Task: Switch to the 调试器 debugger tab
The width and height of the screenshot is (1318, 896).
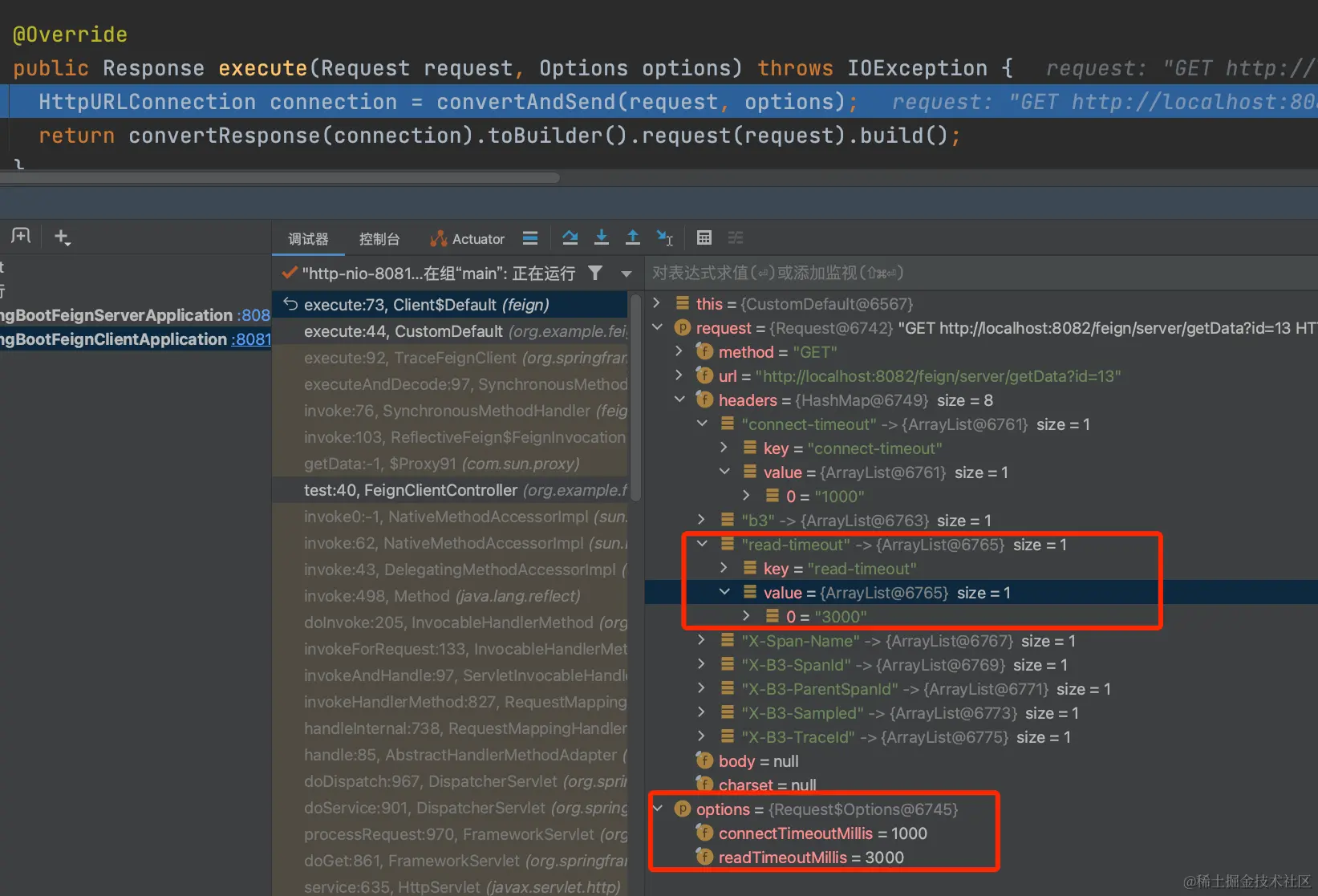Action: 308,239
